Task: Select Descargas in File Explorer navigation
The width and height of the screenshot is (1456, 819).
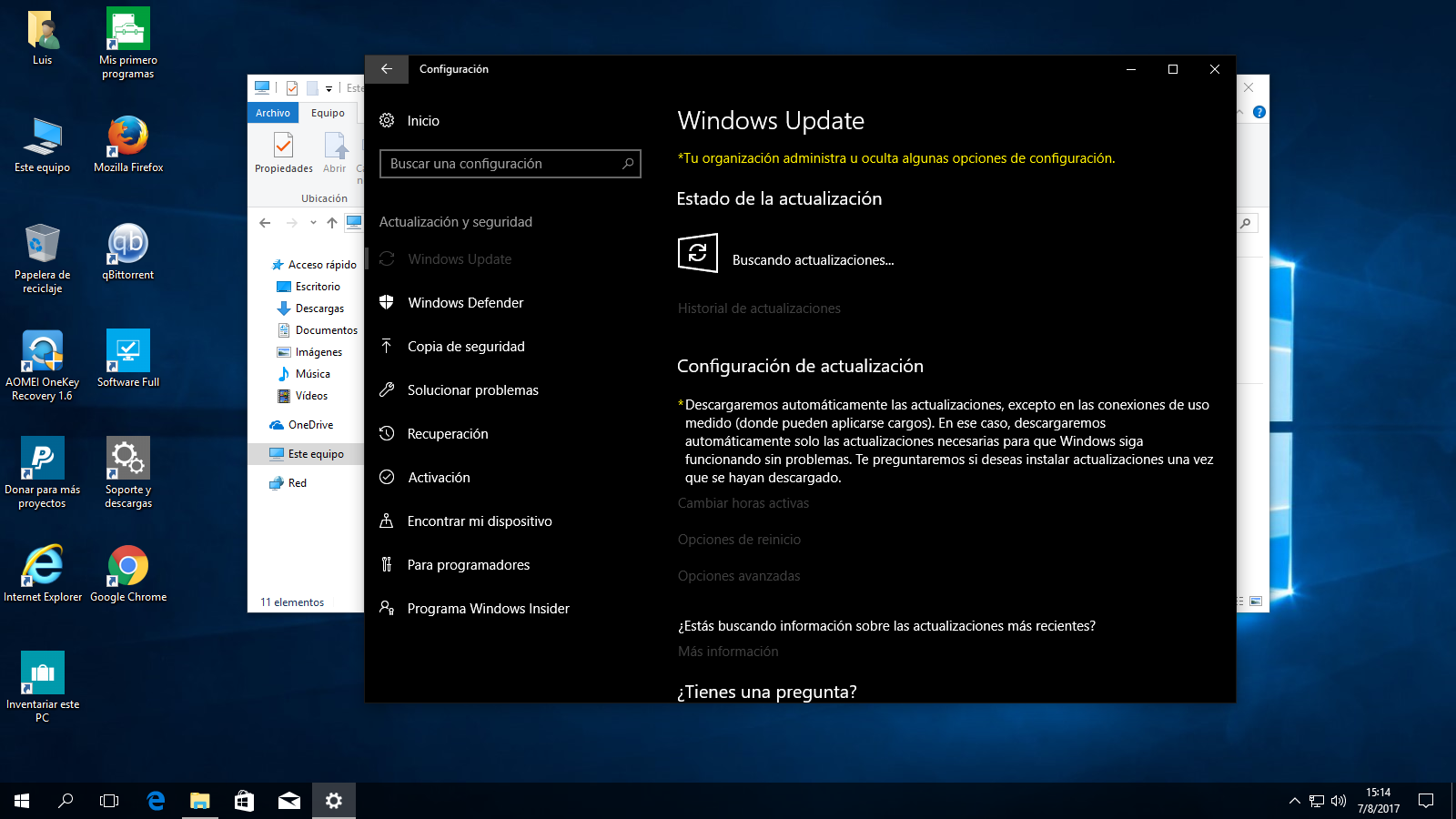Action: pos(310,308)
